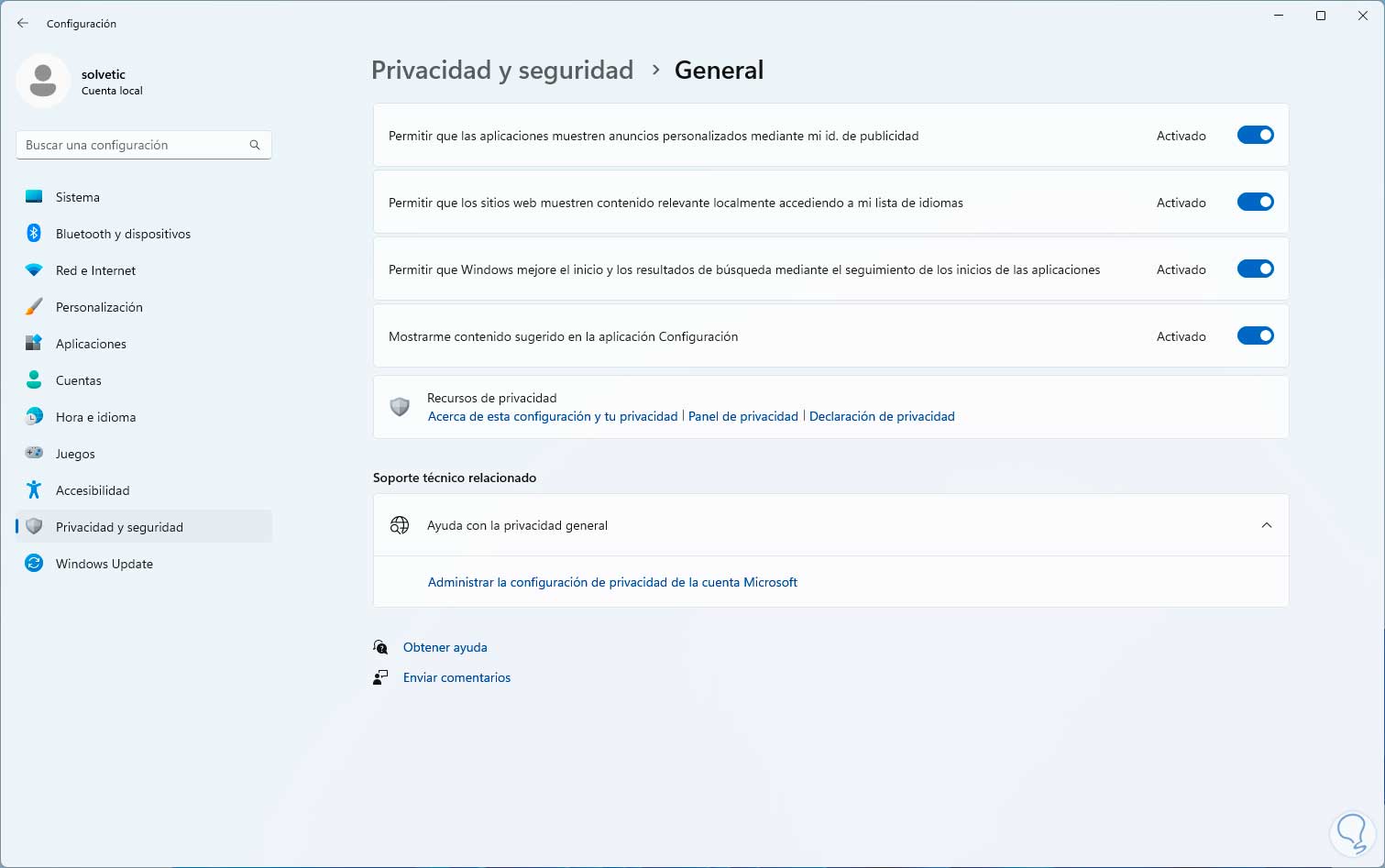This screenshot has height=868, width=1385.
Task: Click the Windows Update sync icon
Action: point(34,564)
